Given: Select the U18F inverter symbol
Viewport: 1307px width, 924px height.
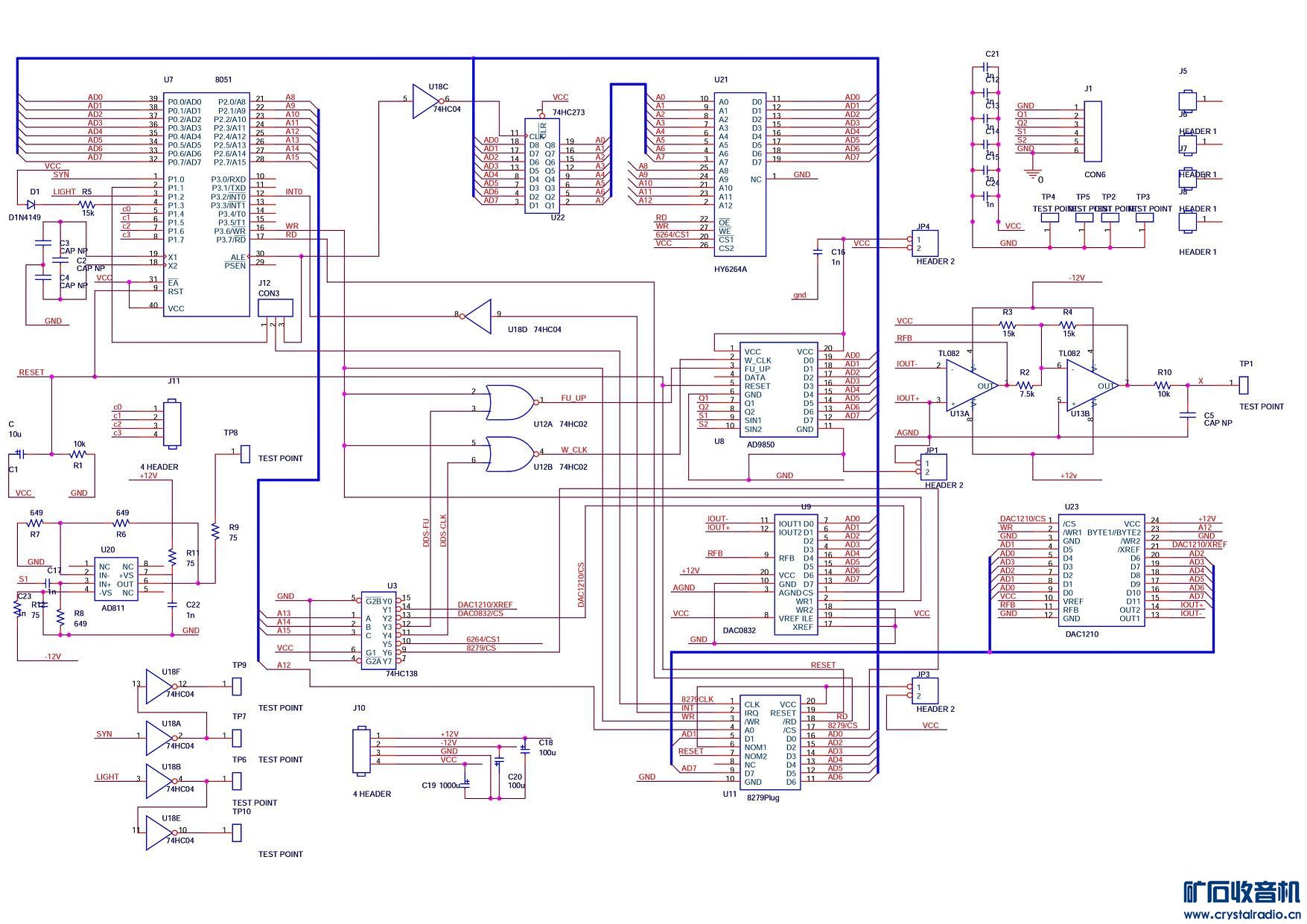Looking at the screenshot, I should coord(160,685).
